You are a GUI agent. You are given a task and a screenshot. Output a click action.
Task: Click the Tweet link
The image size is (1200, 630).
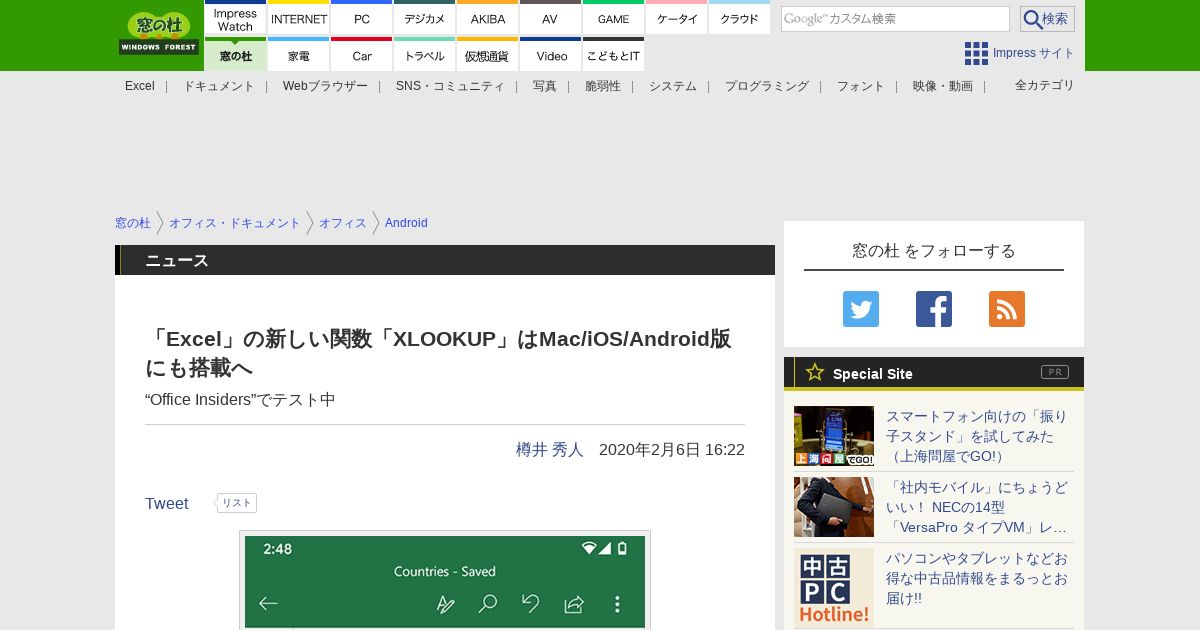pos(167,504)
